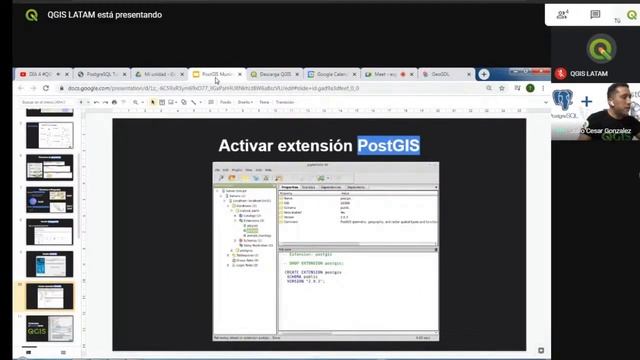The width and height of the screenshot is (640, 360).
Task: Activate the paint format tool
Action: pos(123,102)
